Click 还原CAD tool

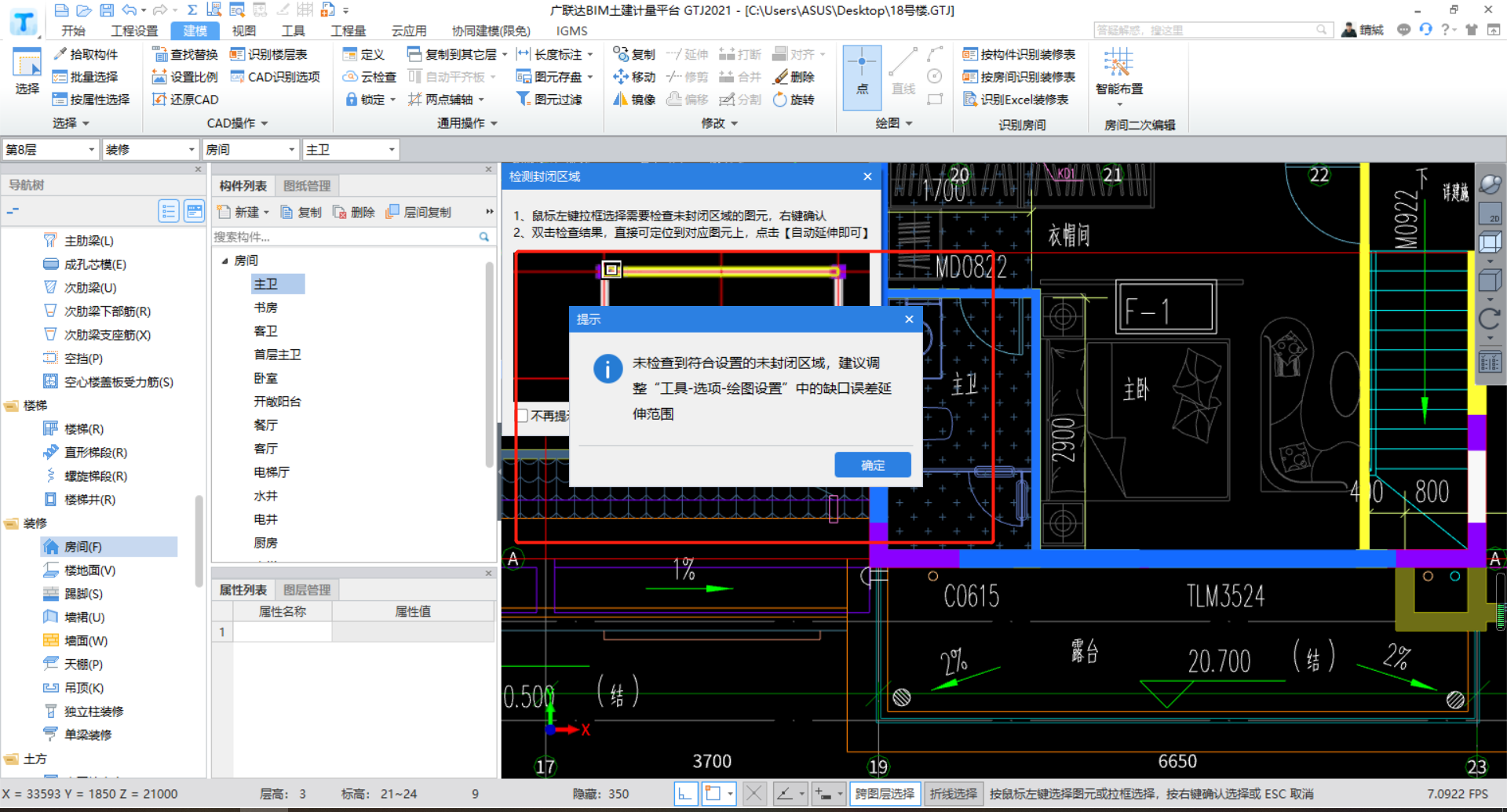click(185, 100)
